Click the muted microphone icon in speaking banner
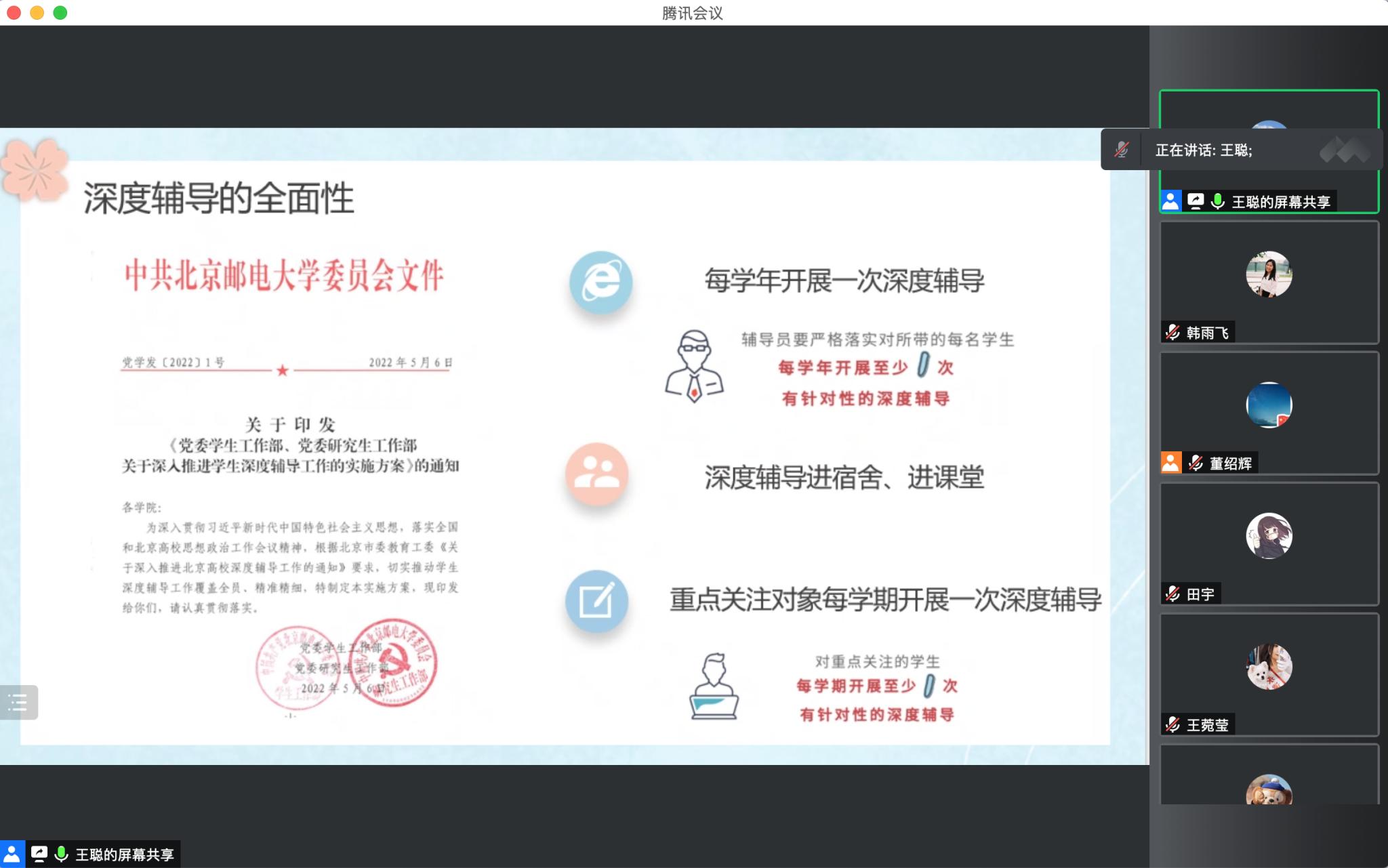 click(1122, 150)
